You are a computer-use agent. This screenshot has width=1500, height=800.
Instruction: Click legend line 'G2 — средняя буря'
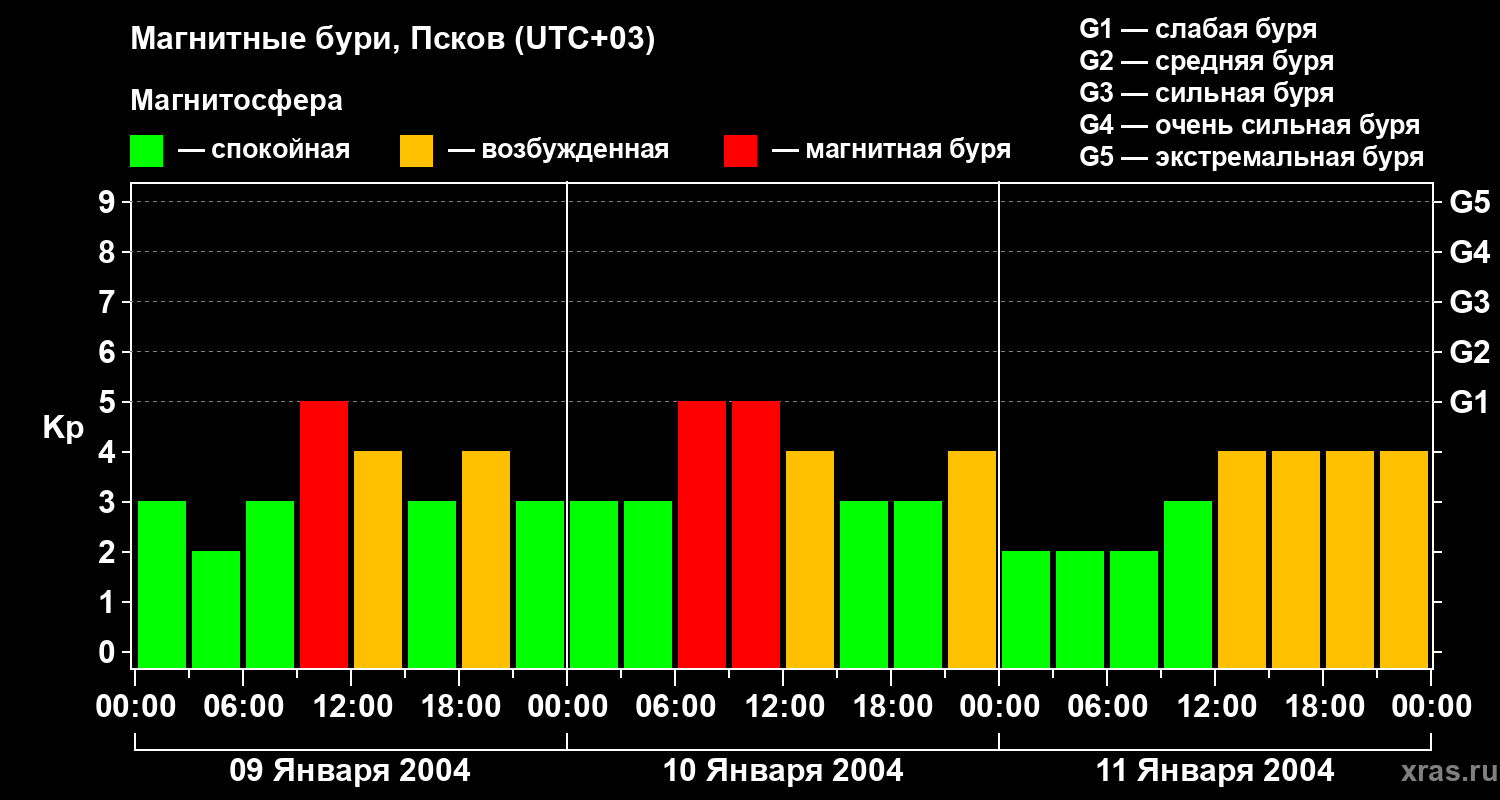click(1206, 61)
